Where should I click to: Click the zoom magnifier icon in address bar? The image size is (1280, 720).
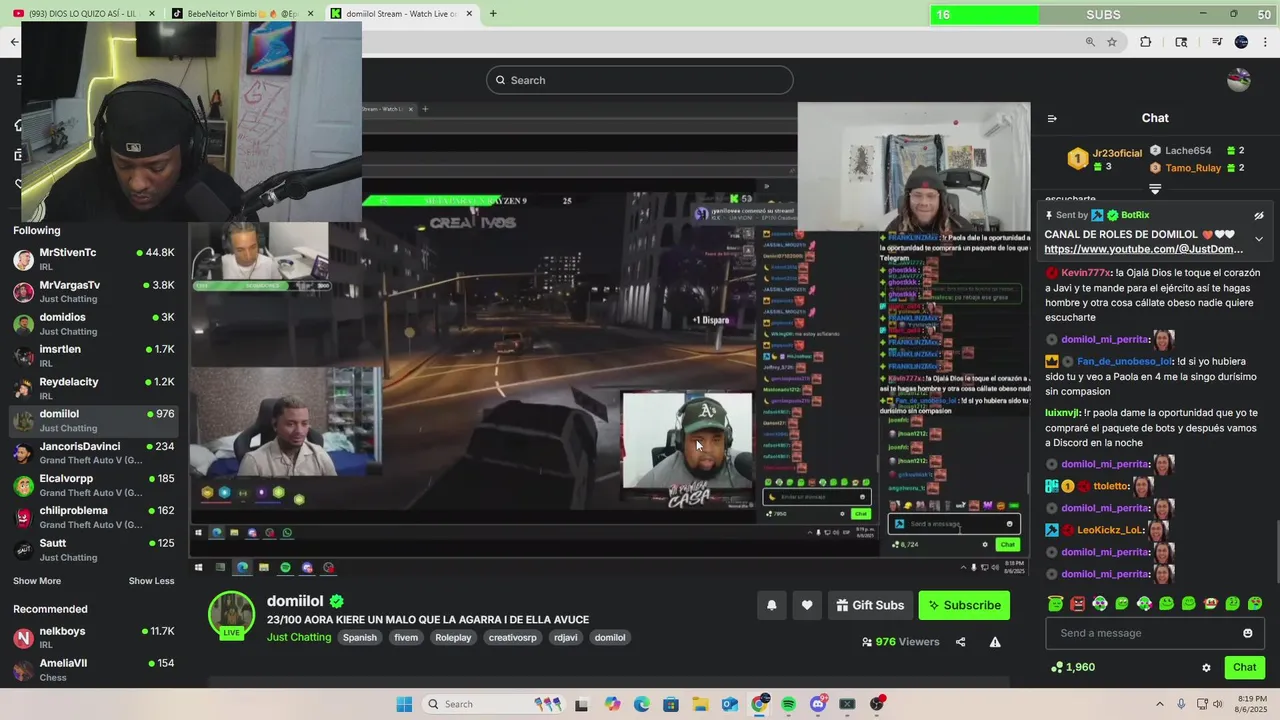tap(1090, 42)
